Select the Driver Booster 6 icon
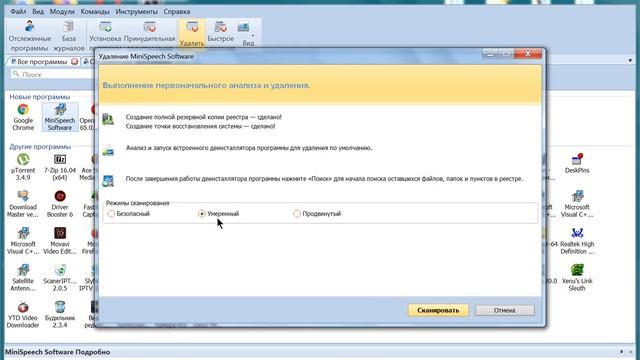 pos(60,204)
